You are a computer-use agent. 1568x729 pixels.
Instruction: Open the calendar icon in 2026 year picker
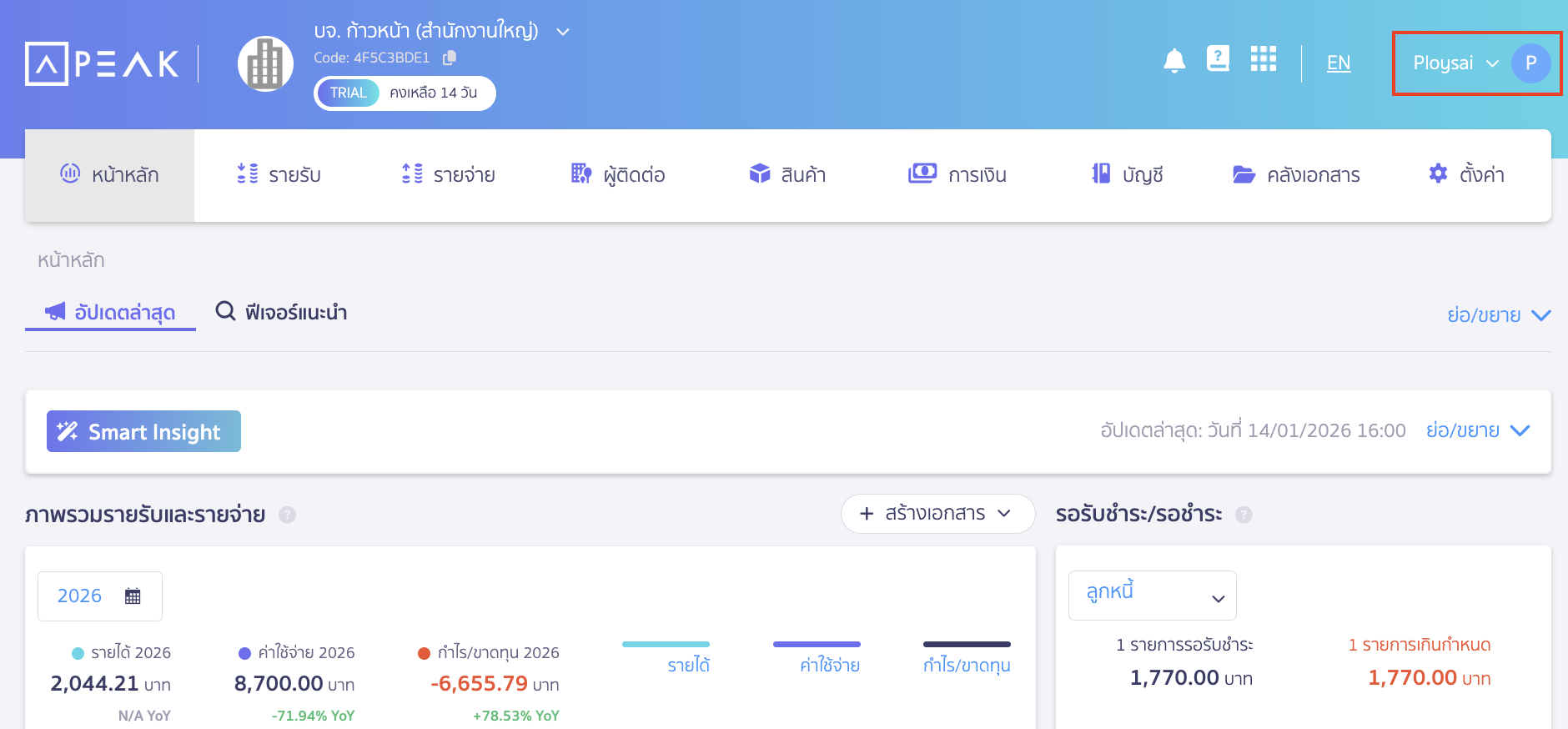point(133,596)
